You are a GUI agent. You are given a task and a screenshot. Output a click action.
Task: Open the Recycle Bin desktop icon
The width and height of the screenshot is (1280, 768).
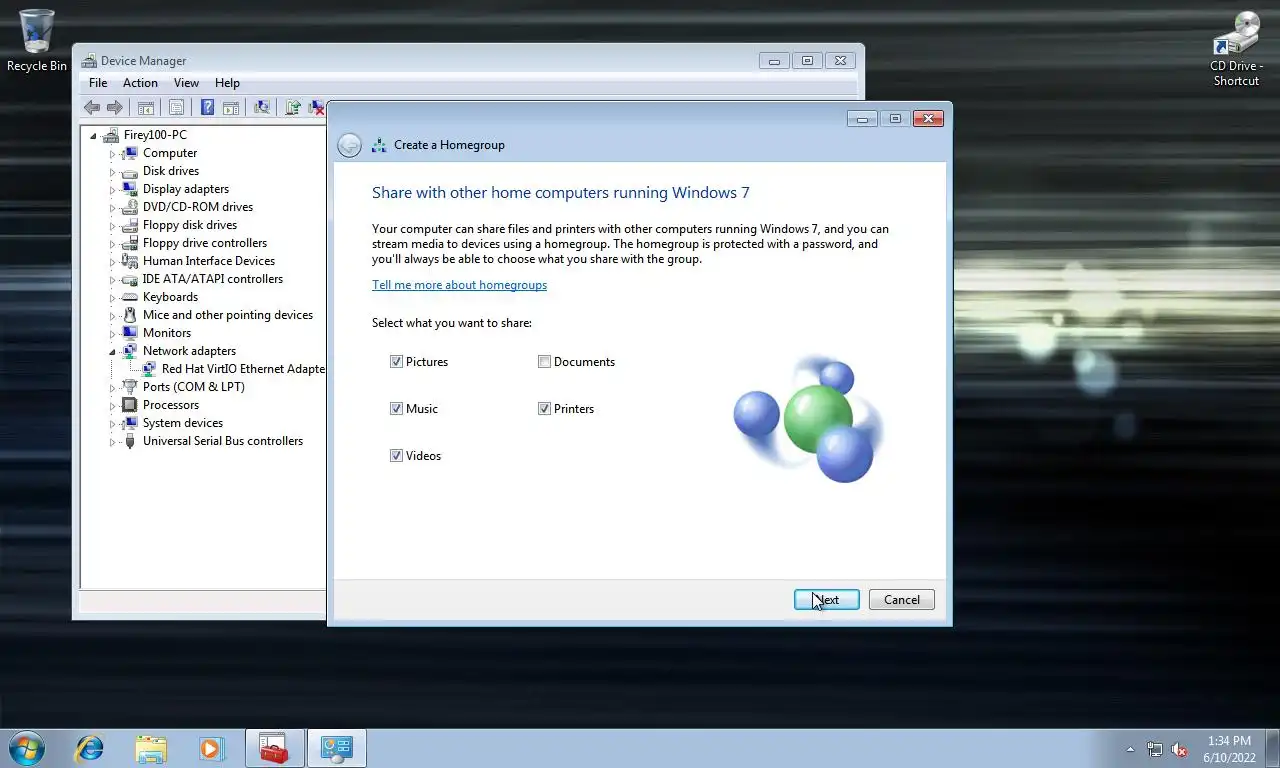click(x=37, y=41)
